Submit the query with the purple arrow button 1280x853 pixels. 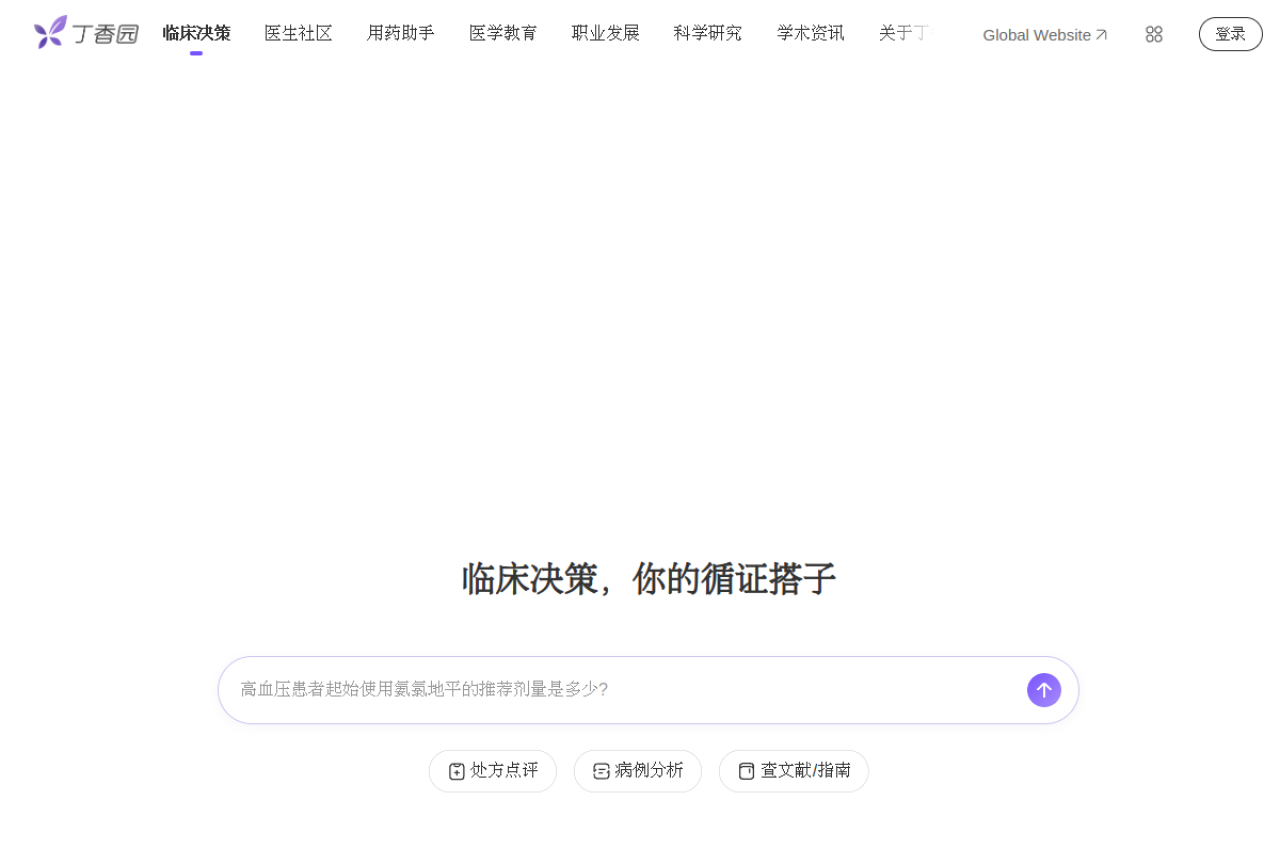[1044, 690]
